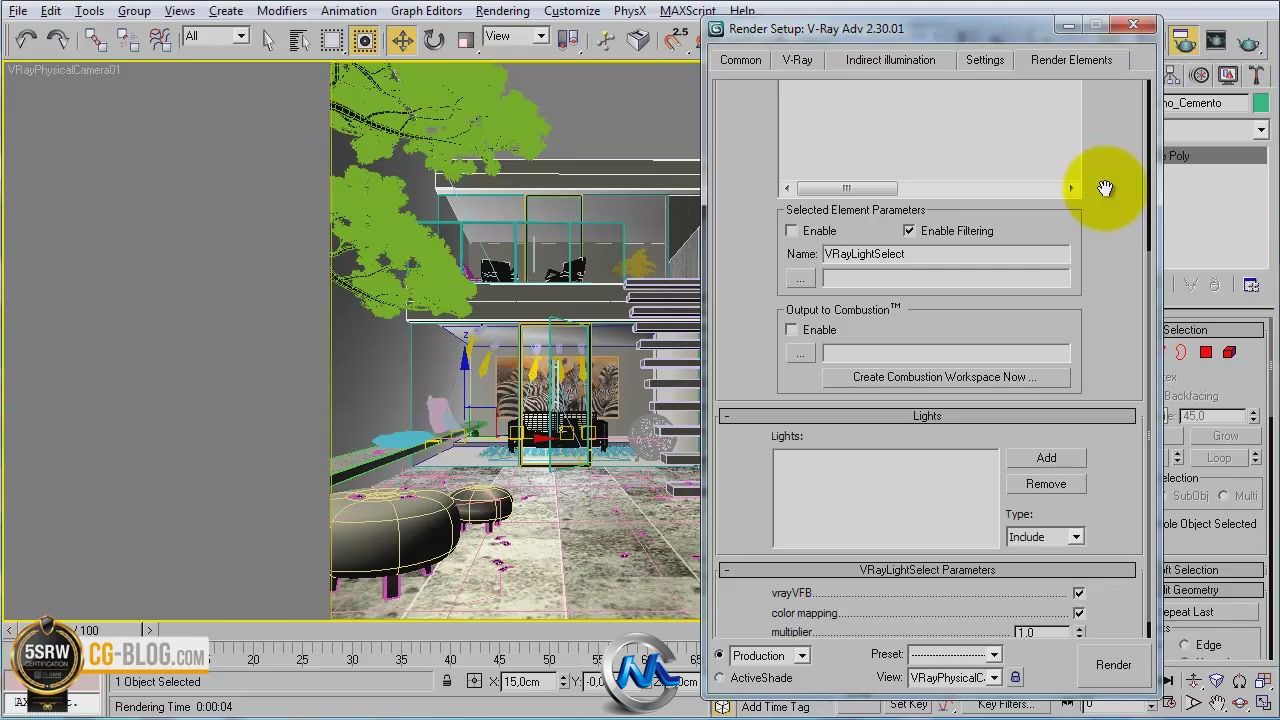Select the Production radio button
1280x720 pixels.
pyautogui.click(x=719, y=655)
